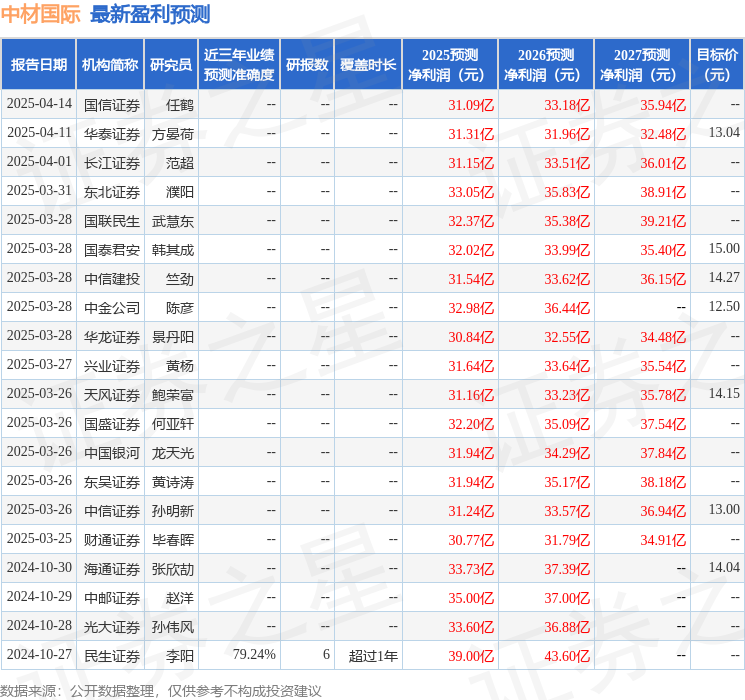Open the 民生证券 institution entry
Screen dimensions: 745x700
tap(112, 656)
